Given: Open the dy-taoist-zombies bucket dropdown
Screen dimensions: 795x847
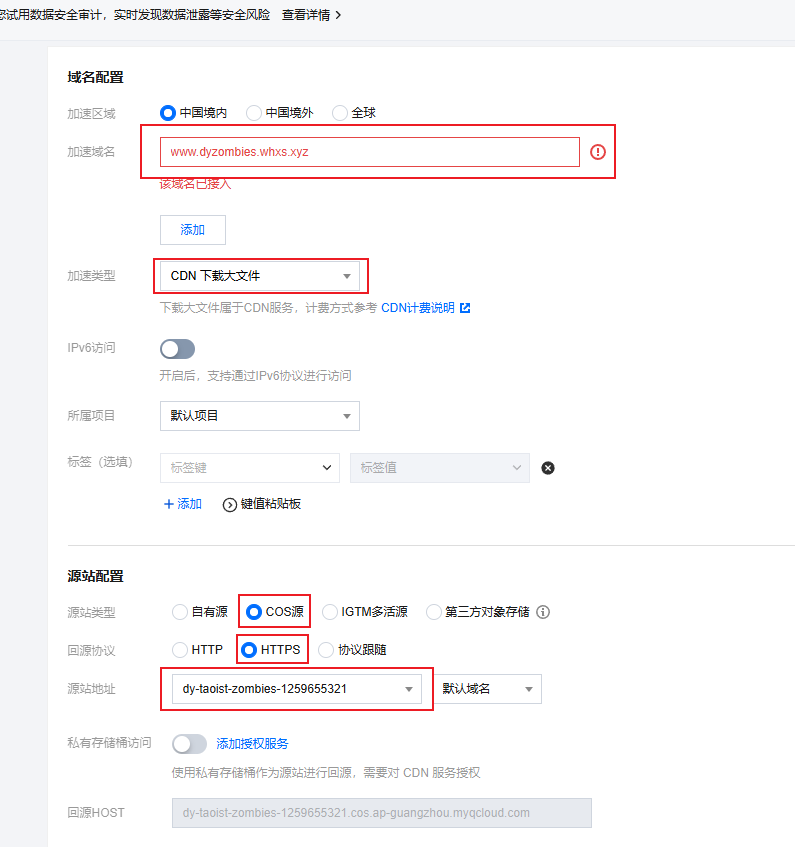Looking at the screenshot, I should (297, 689).
